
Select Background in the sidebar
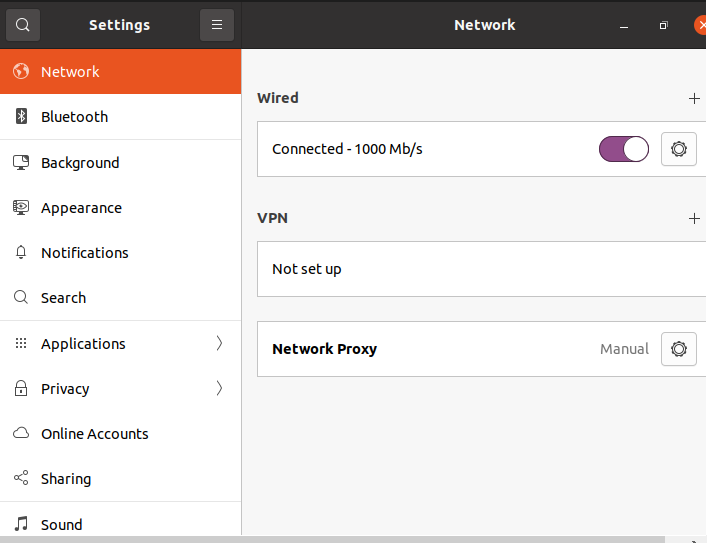tap(80, 163)
